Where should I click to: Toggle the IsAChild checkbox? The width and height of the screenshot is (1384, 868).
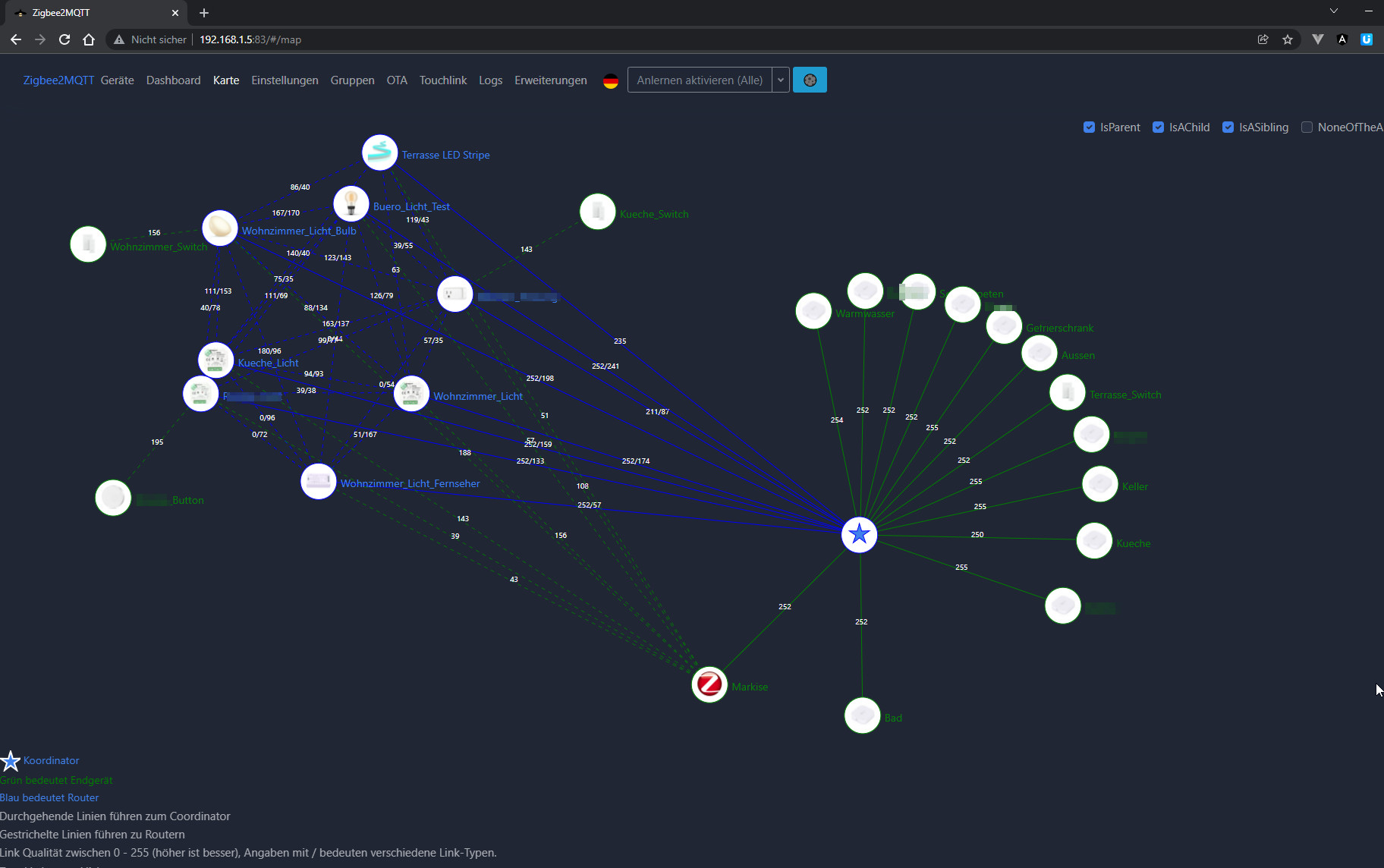pyautogui.click(x=1158, y=127)
